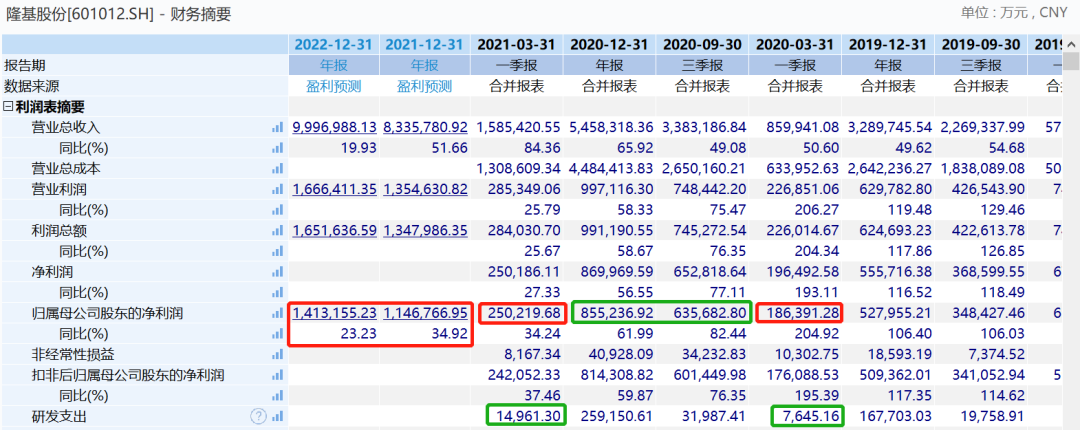Open chart icon for 同比 under 归属母公司股东的净利润
Image resolution: width=1080 pixels, height=430 pixels.
click(x=278, y=334)
